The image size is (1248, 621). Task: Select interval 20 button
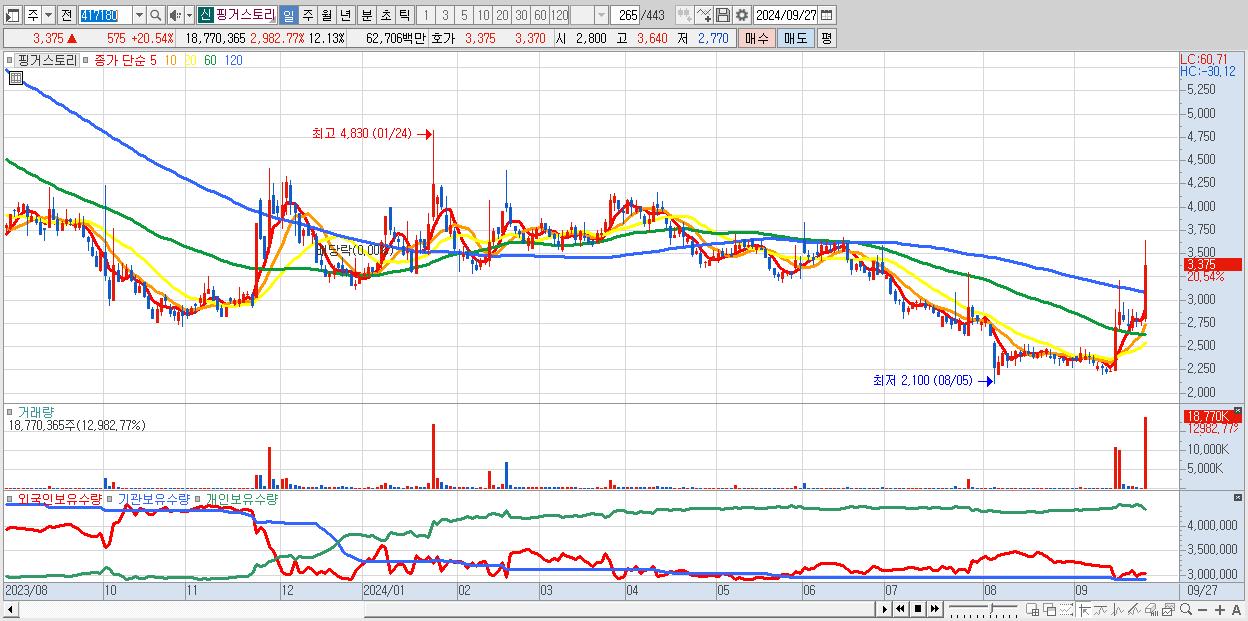[x=502, y=15]
